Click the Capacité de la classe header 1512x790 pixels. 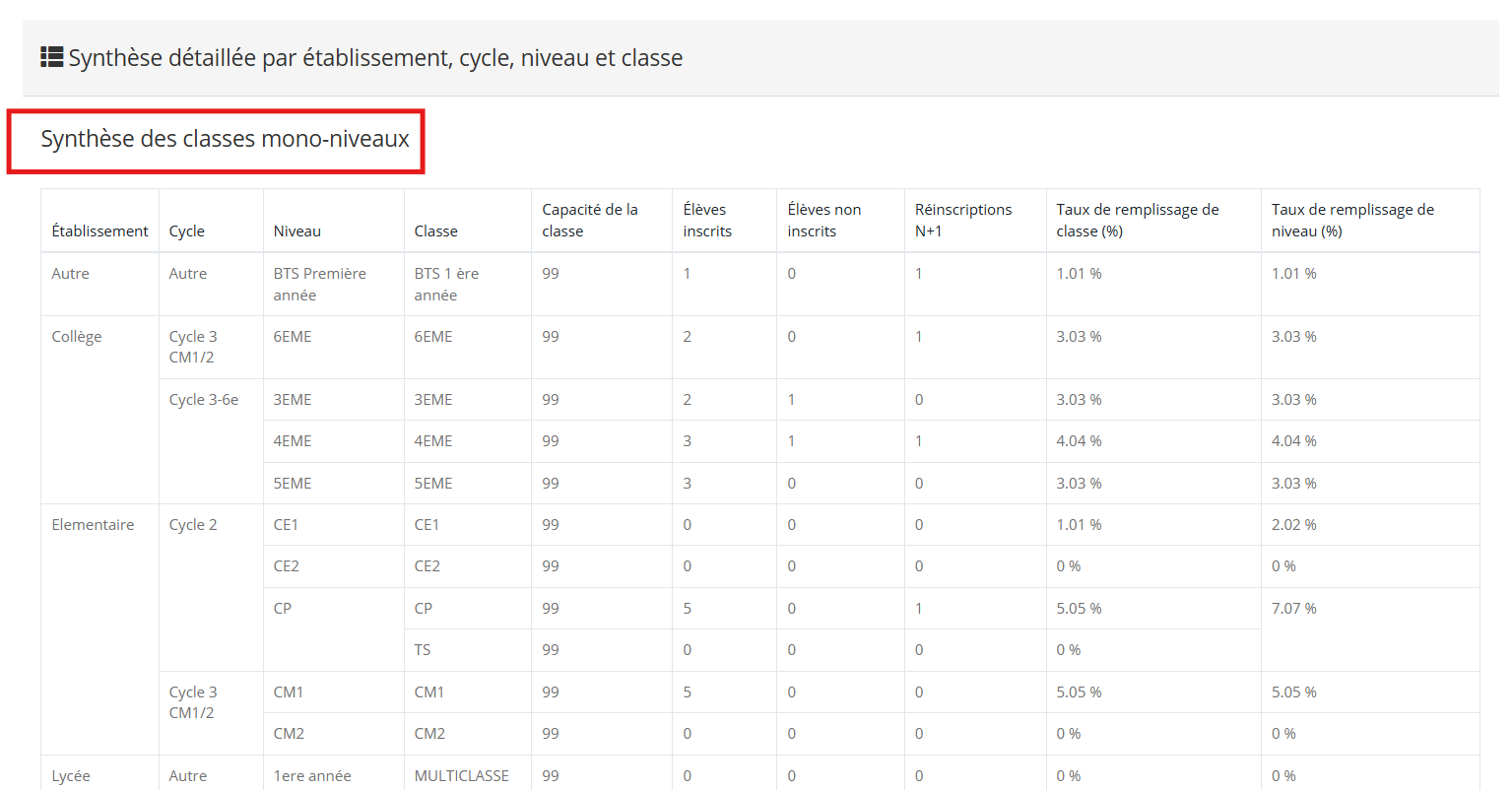point(589,220)
